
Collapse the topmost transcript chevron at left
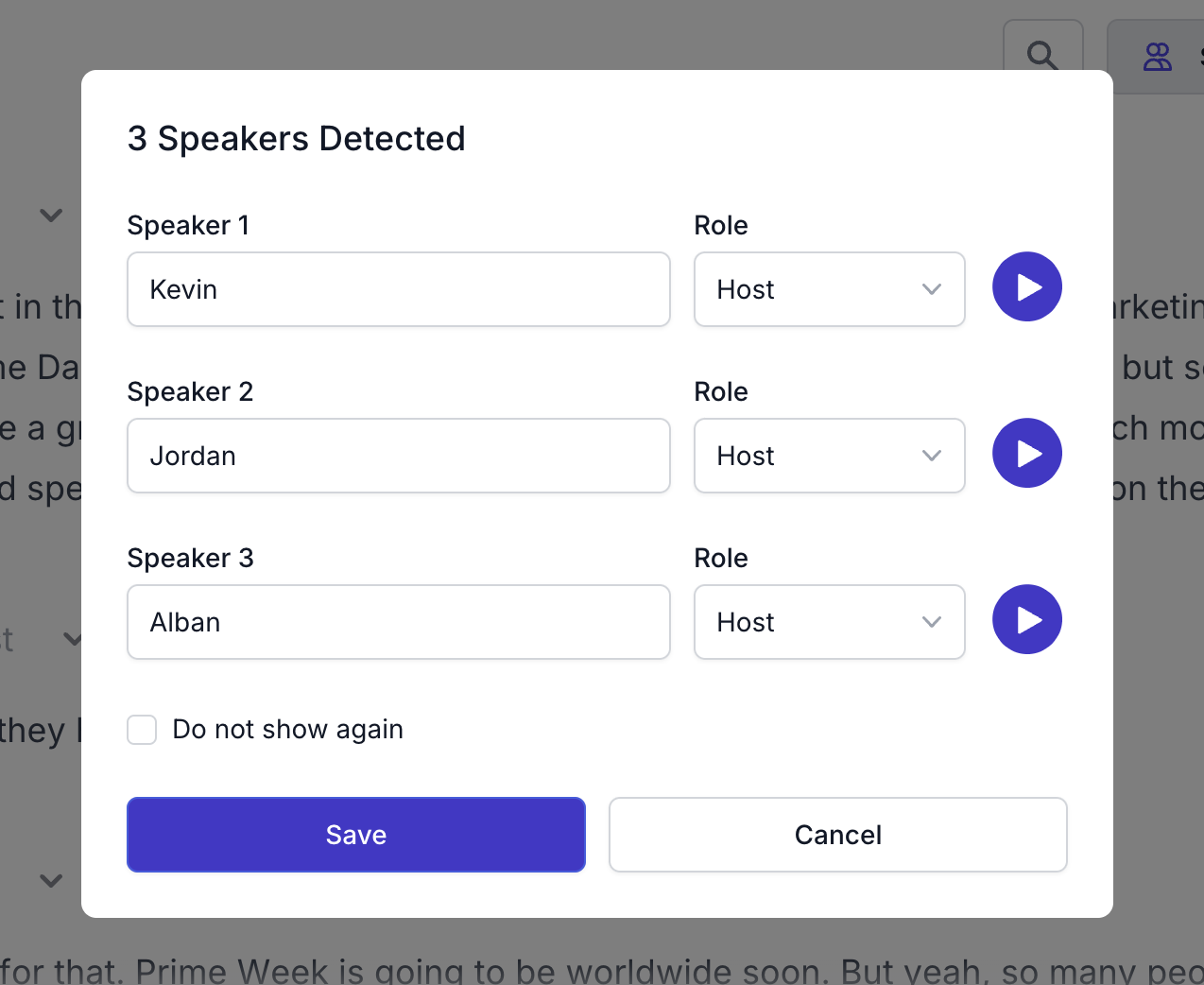click(x=51, y=216)
